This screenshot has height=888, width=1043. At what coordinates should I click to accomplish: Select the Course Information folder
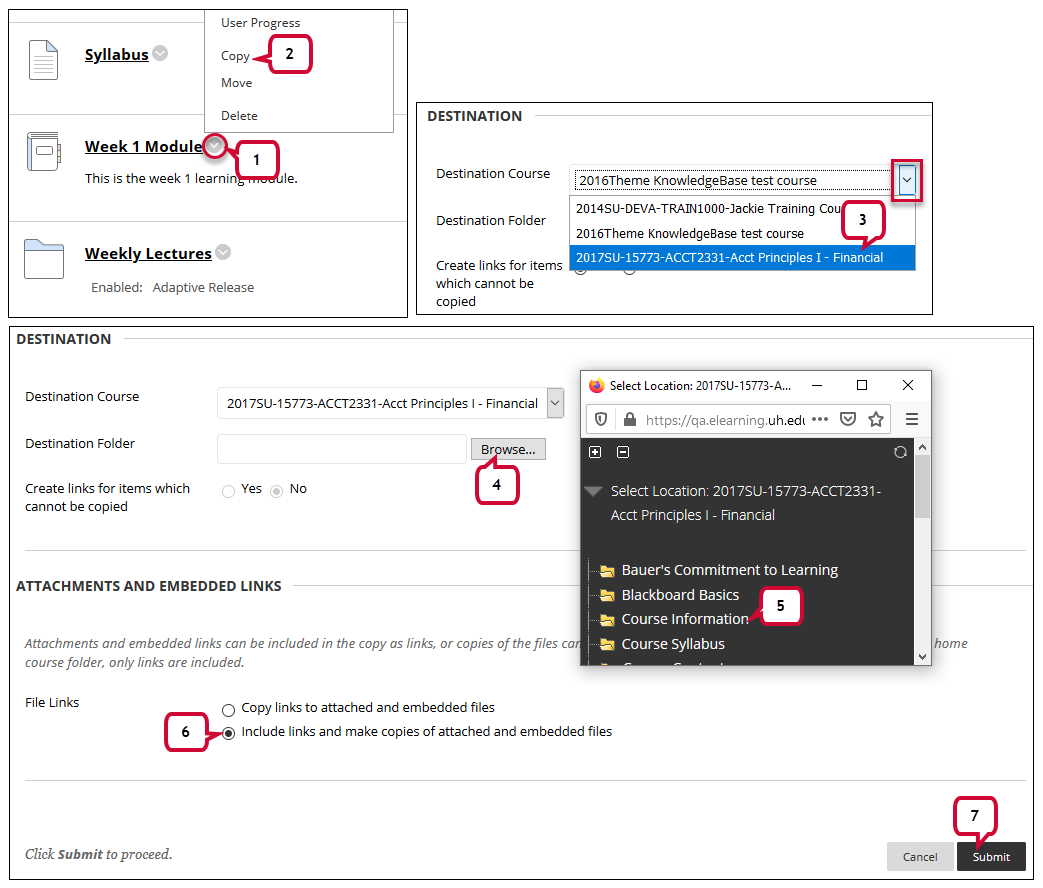coord(684,619)
